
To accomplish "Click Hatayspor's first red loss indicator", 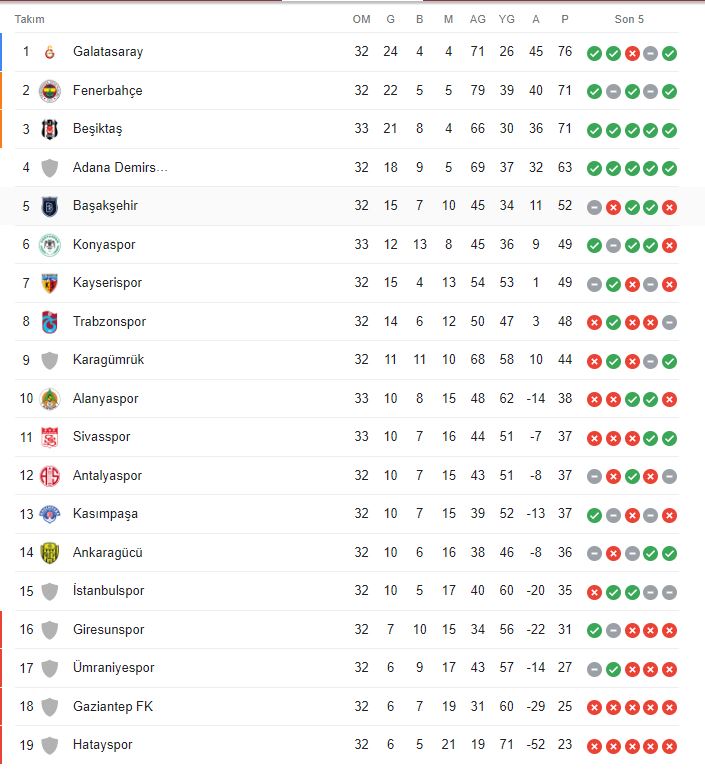I will [594, 746].
